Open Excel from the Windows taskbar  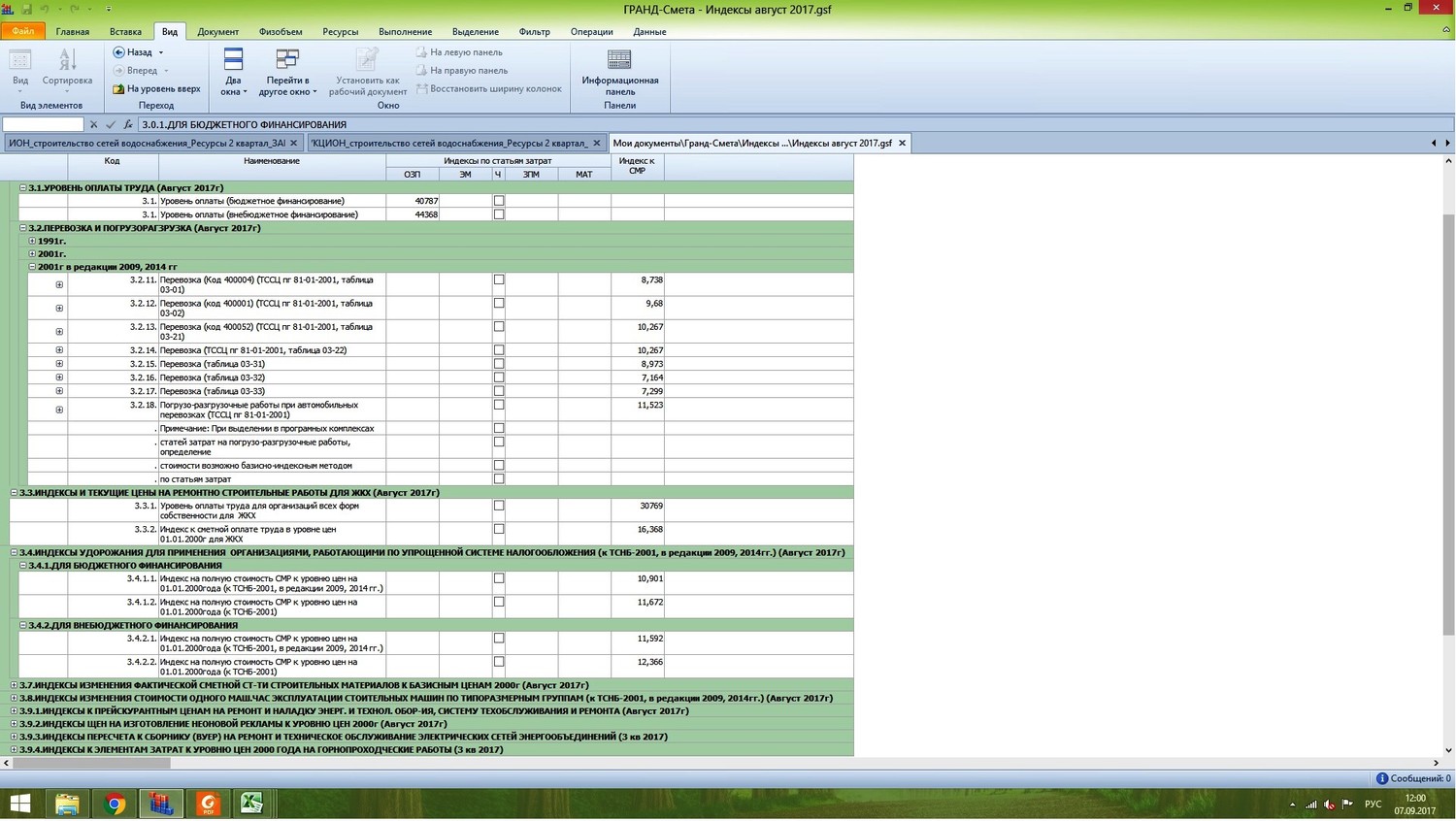[x=252, y=804]
